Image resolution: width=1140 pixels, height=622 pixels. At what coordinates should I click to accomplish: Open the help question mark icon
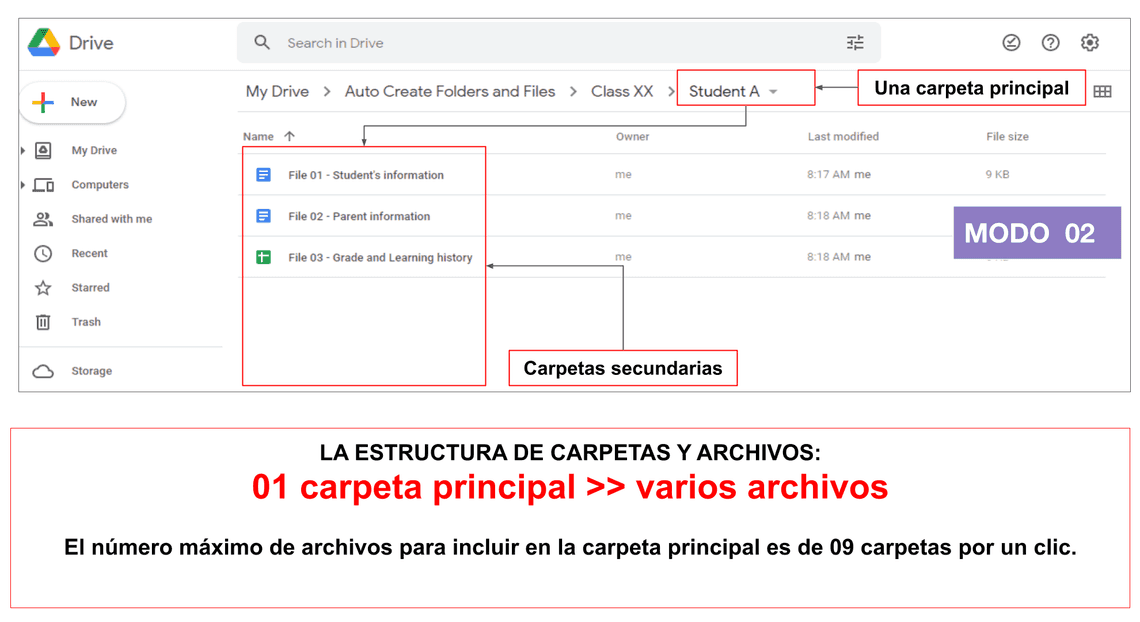pos(1050,43)
